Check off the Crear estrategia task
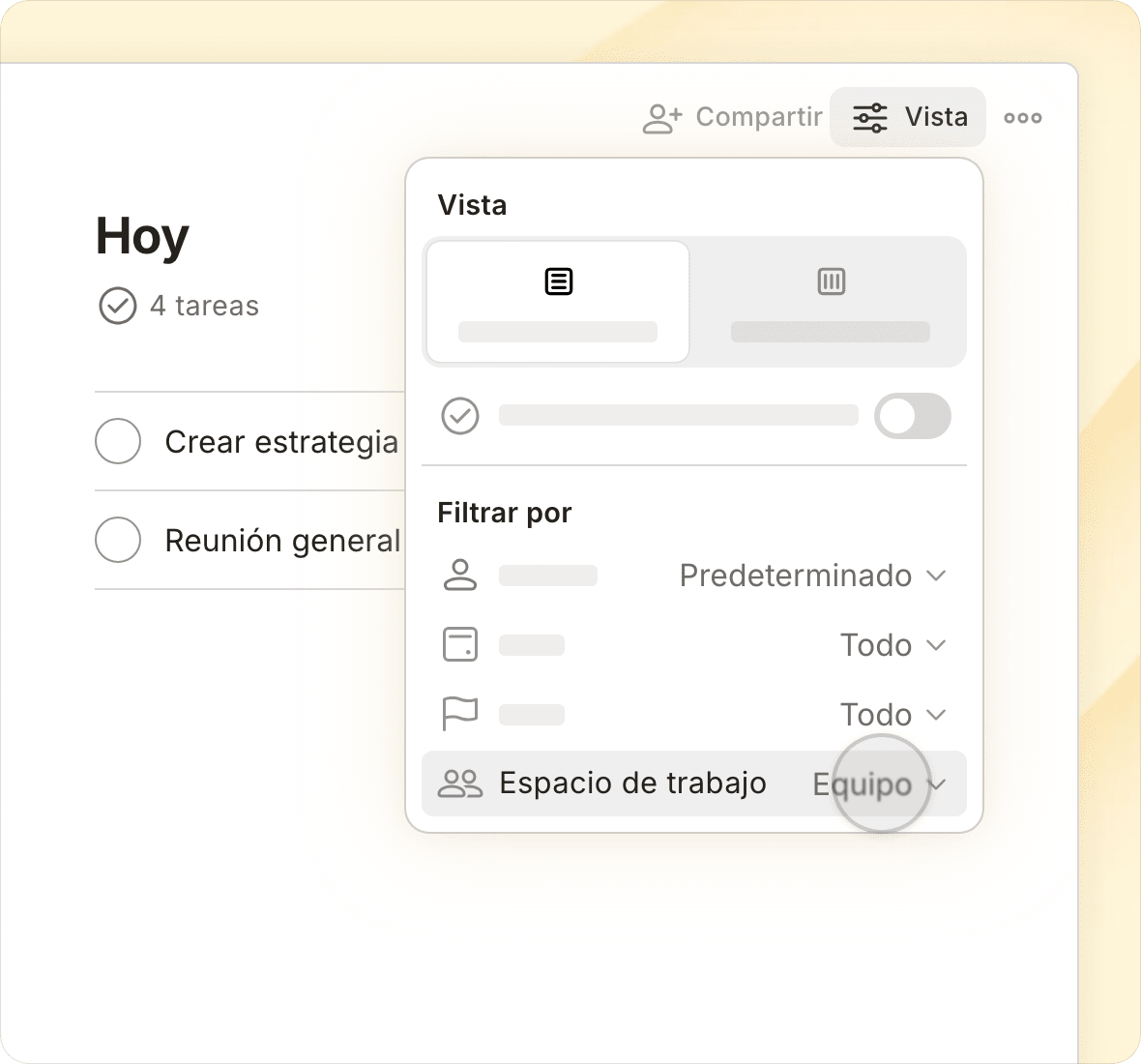Viewport: 1141px width, 1064px height. pos(118,441)
